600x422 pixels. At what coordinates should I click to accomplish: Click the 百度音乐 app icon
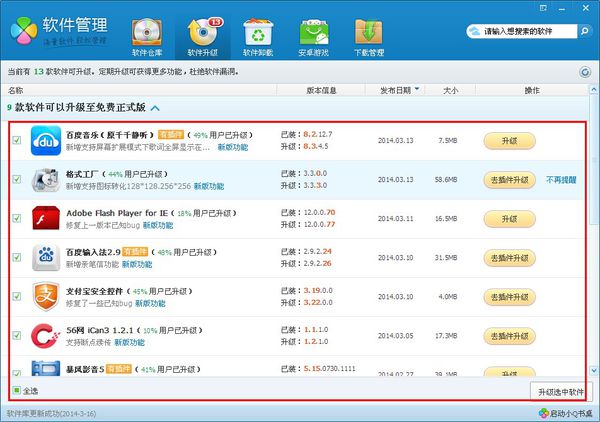click(x=46, y=140)
